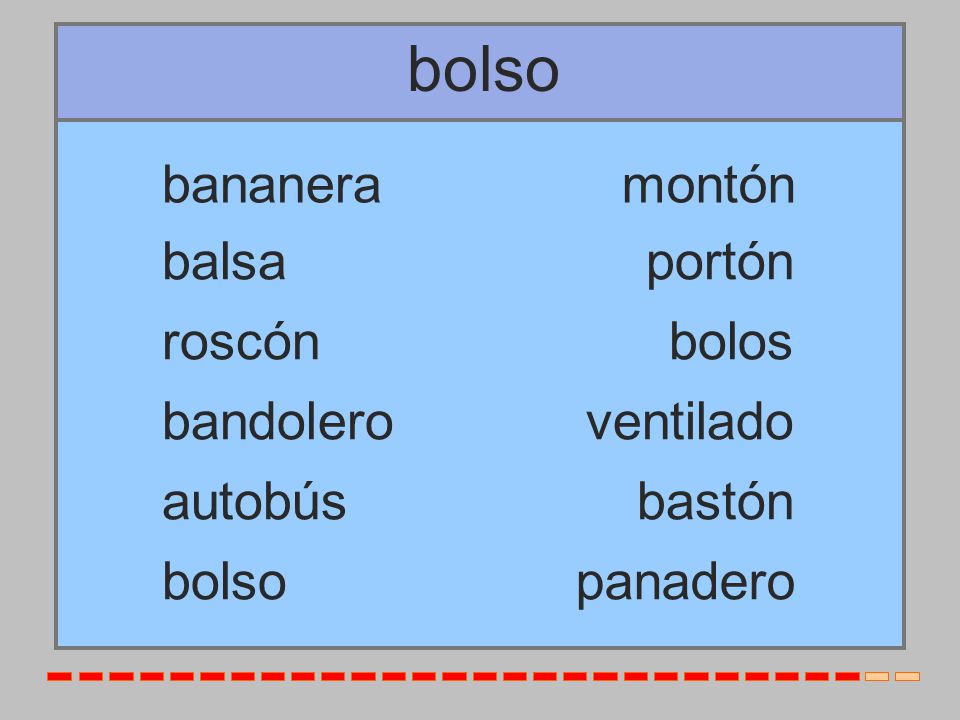The height and width of the screenshot is (720, 960).
Task: Choose the word bastón
Action: (x=716, y=501)
